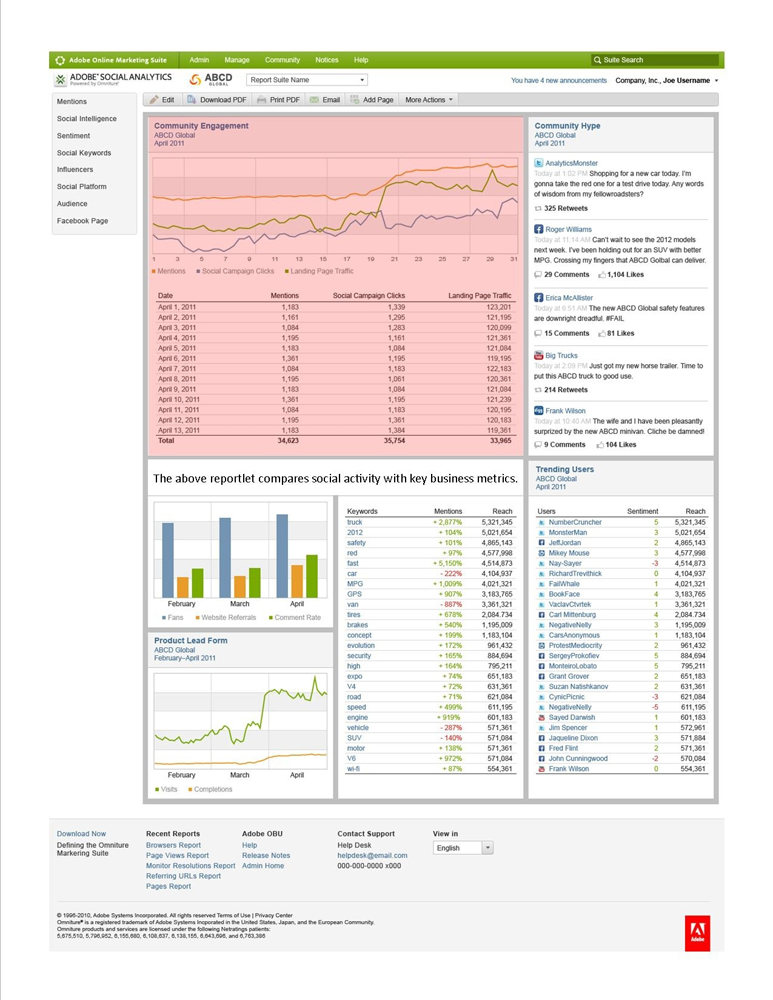The width and height of the screenshot is (773, 1000).
Task: Click the network icon beside Frank Wilson post
Action: [538, 411]
